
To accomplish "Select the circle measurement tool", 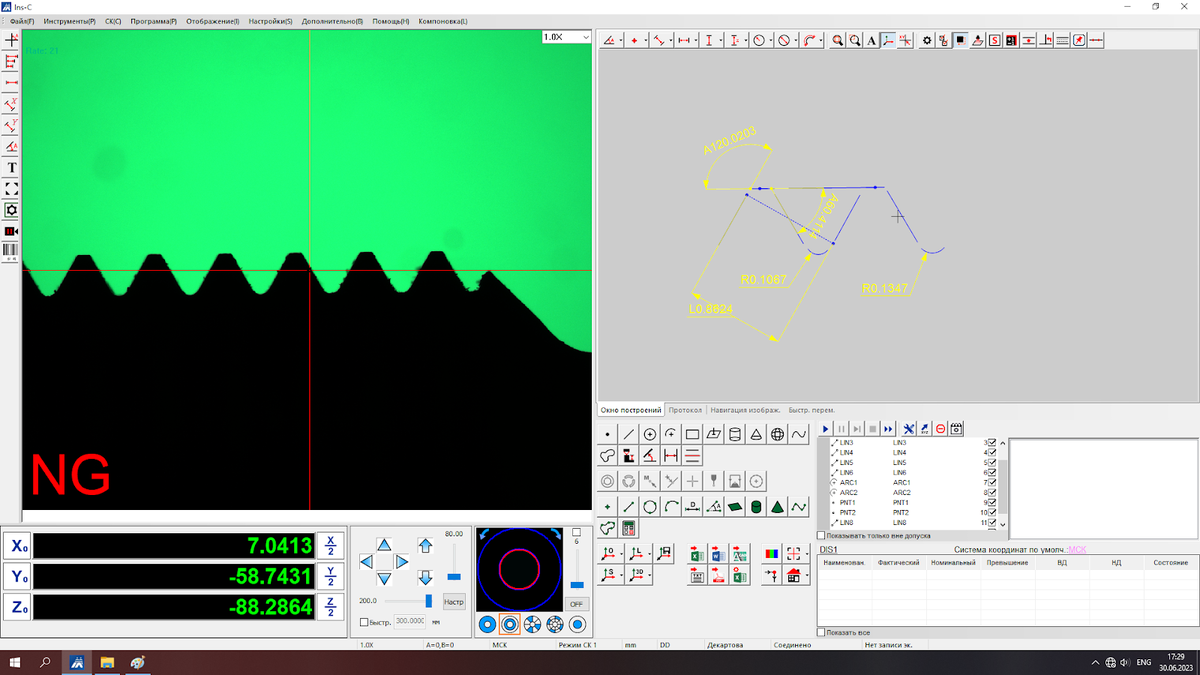I will click(x=650, y=434).
